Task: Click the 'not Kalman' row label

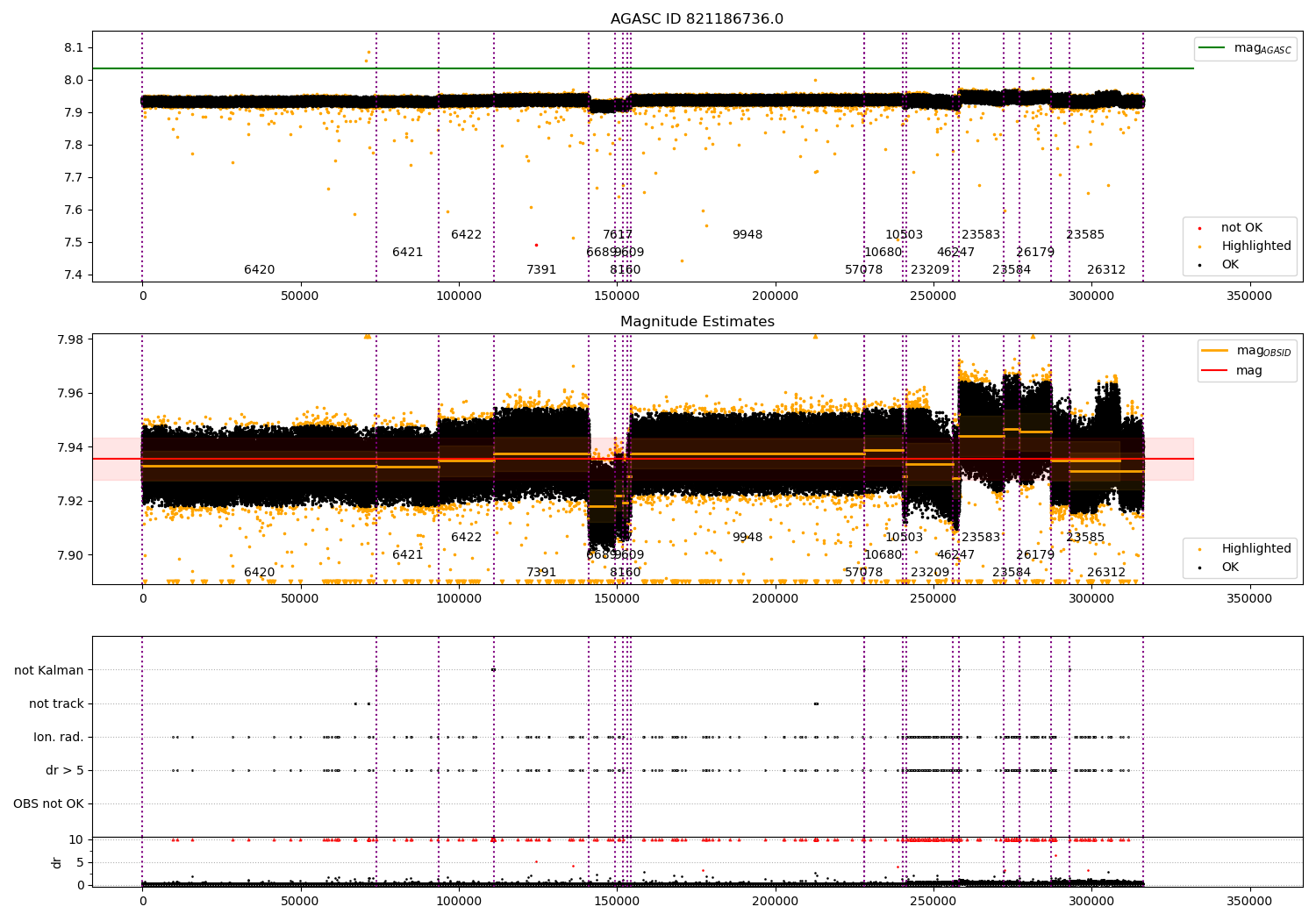Action: tap(49, 670)
